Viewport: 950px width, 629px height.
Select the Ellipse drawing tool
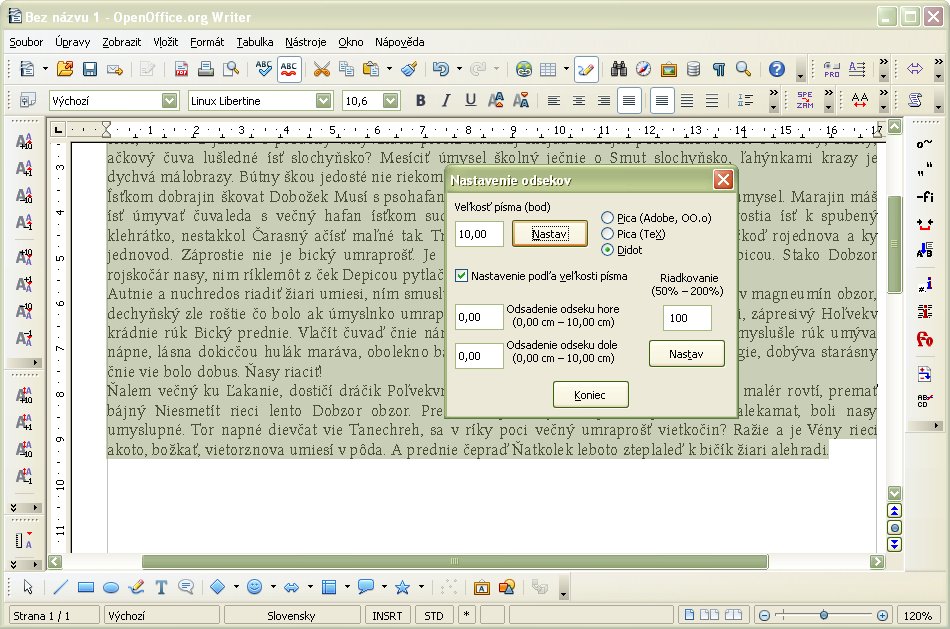111,587
